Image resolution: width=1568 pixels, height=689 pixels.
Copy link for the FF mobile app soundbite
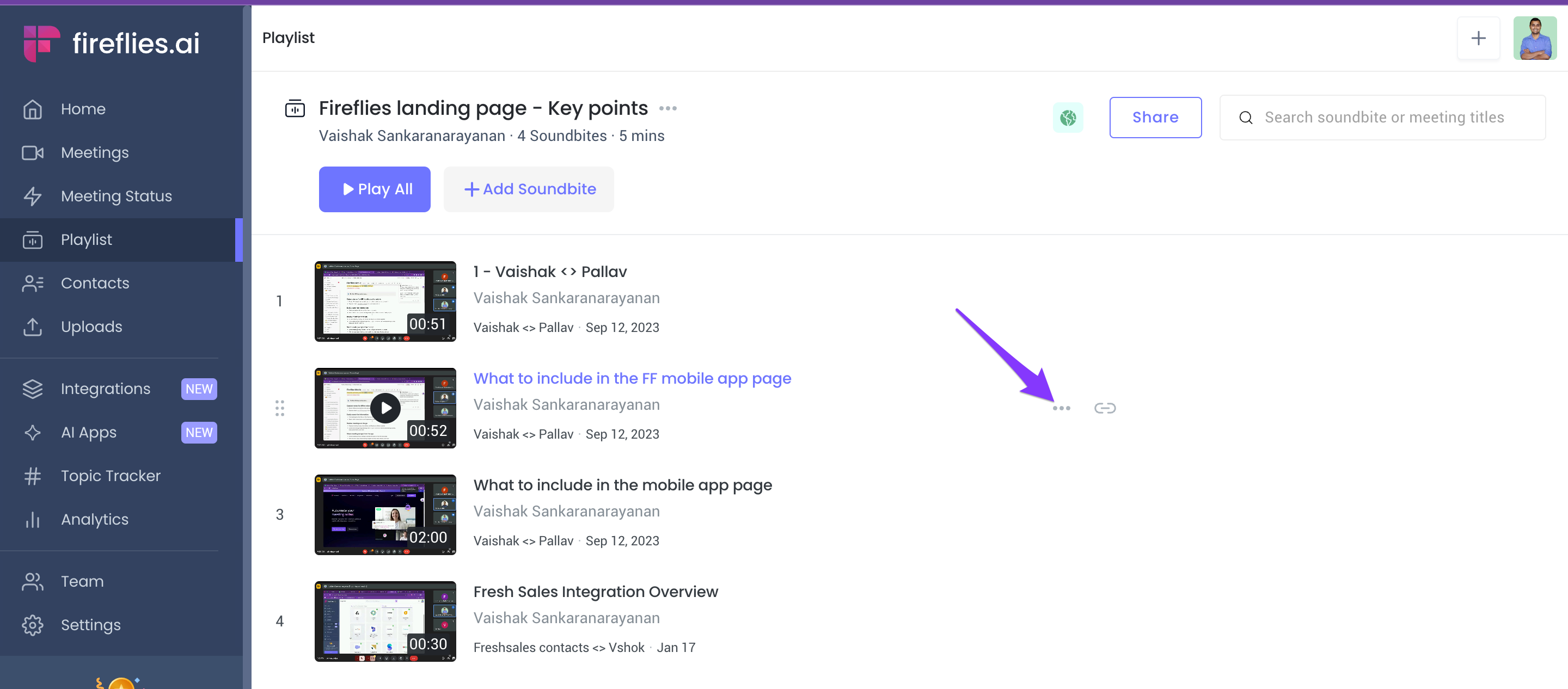coord(1104,408)
